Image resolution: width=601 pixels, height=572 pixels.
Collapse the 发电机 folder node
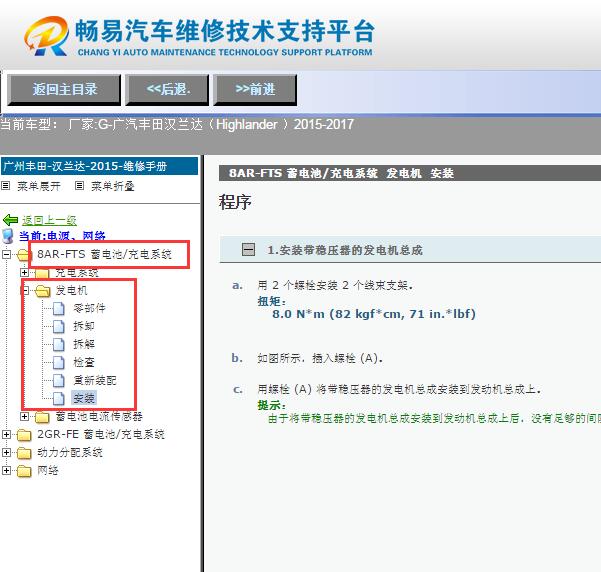coord(24,291)
